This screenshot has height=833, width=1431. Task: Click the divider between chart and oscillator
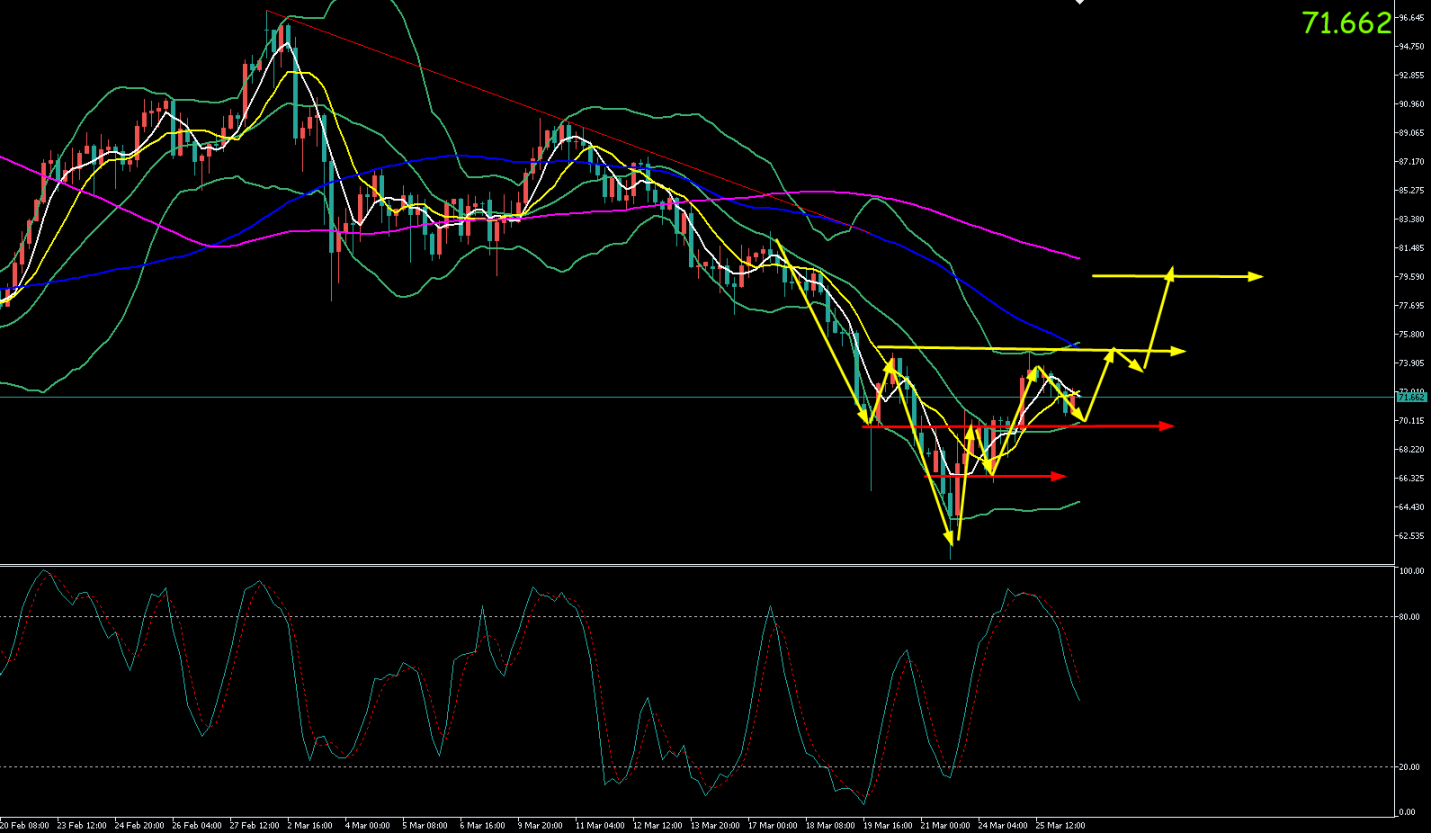(700, 565)
